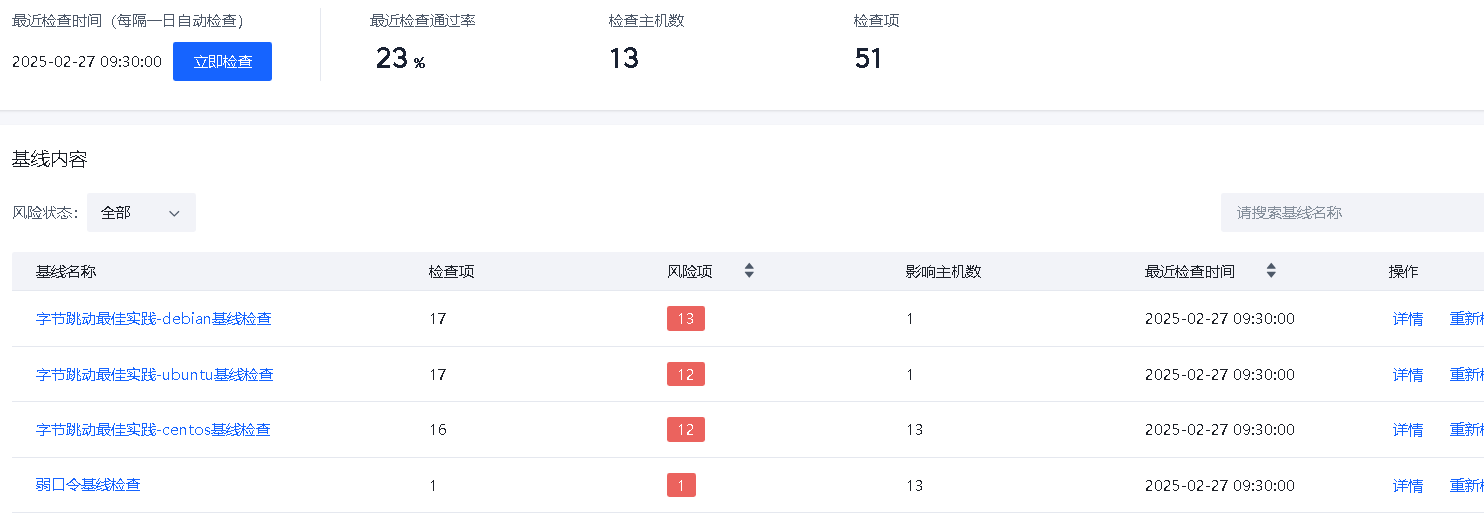Click 详情 for the 弱口令基线检查 row

(x=1408, y=486)
